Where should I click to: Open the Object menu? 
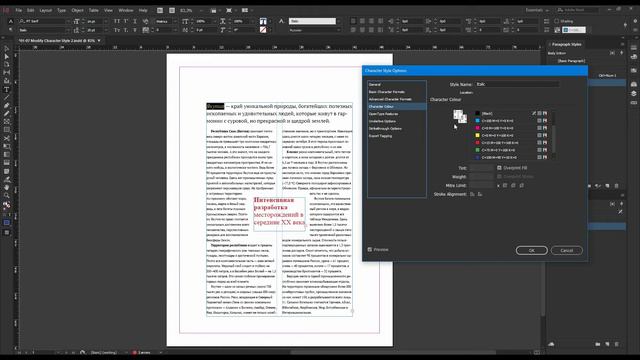click(x=77, y=10)
